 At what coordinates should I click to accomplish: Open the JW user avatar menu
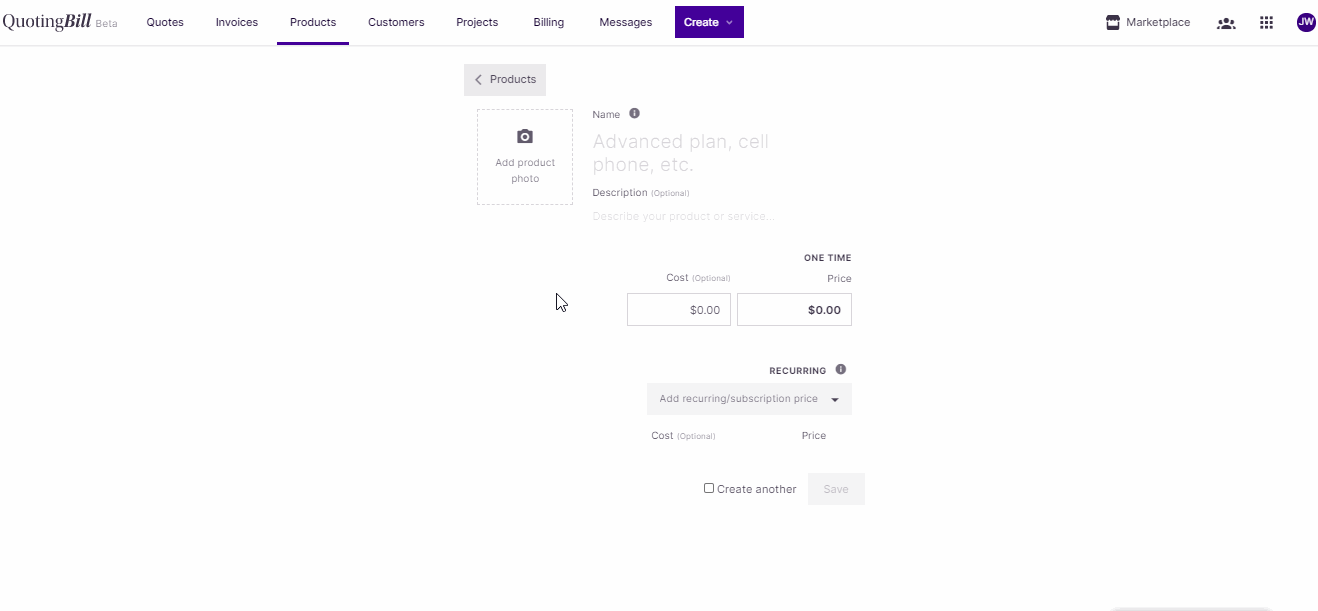tap(1306, 22)
